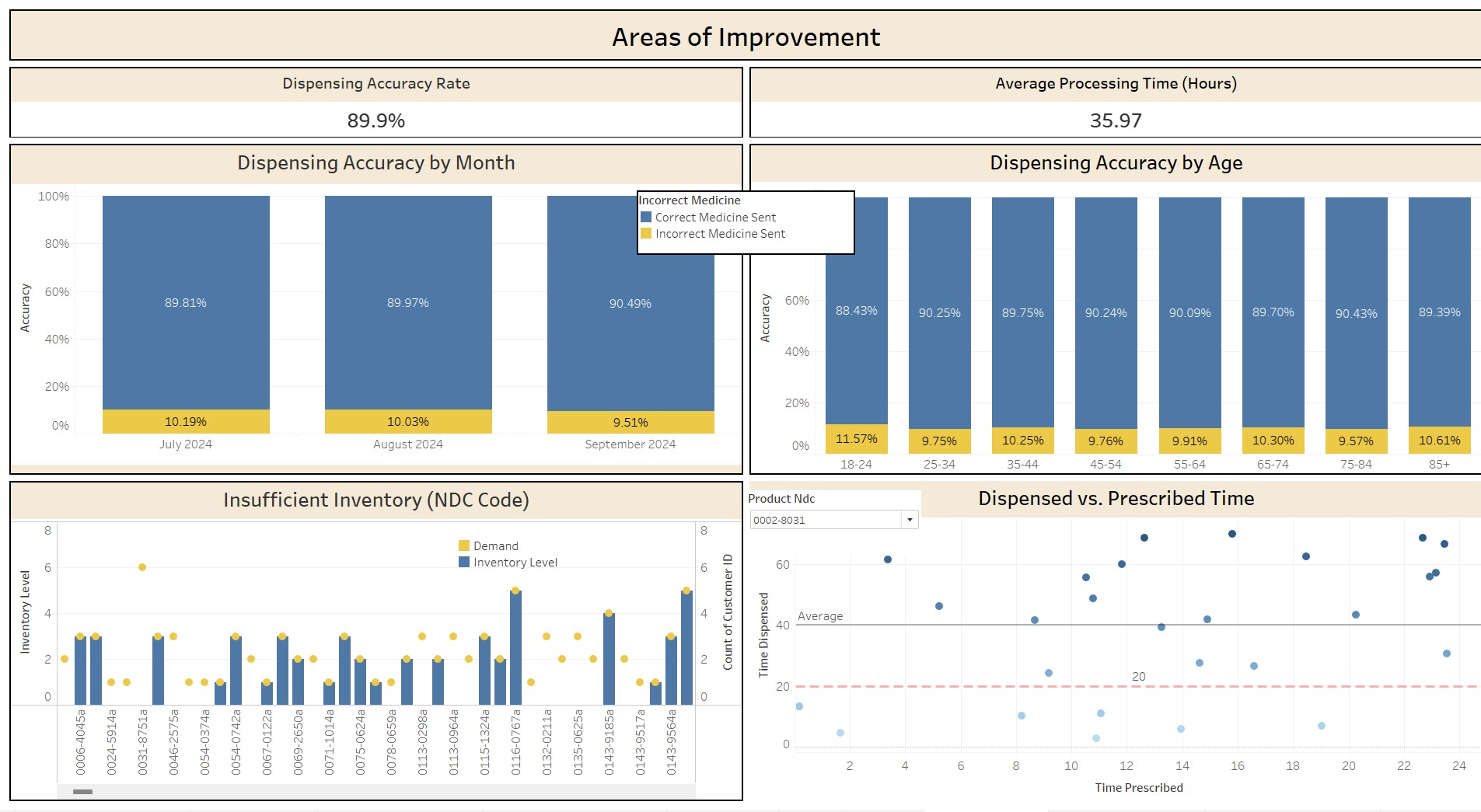1481x812 pixels.
Task: Select the Incorrect Medicine Sent yellow swatch
Action: [x=645, y=233]
